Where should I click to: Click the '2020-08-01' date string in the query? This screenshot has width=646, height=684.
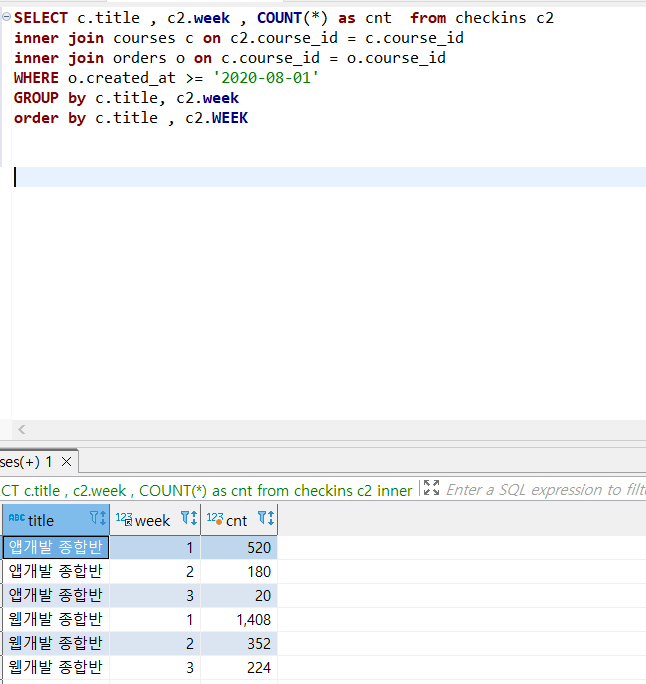point(266,78)
